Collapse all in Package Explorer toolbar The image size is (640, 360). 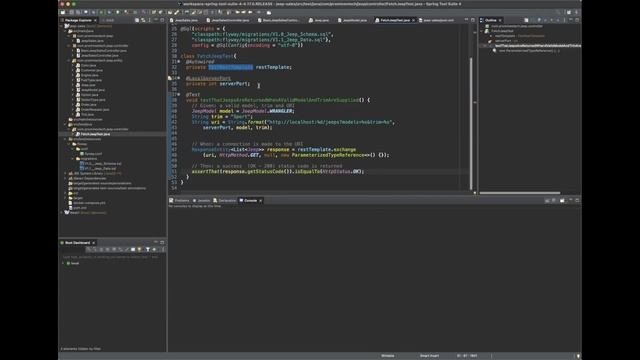pyautogui.click(x=137, y=20)
